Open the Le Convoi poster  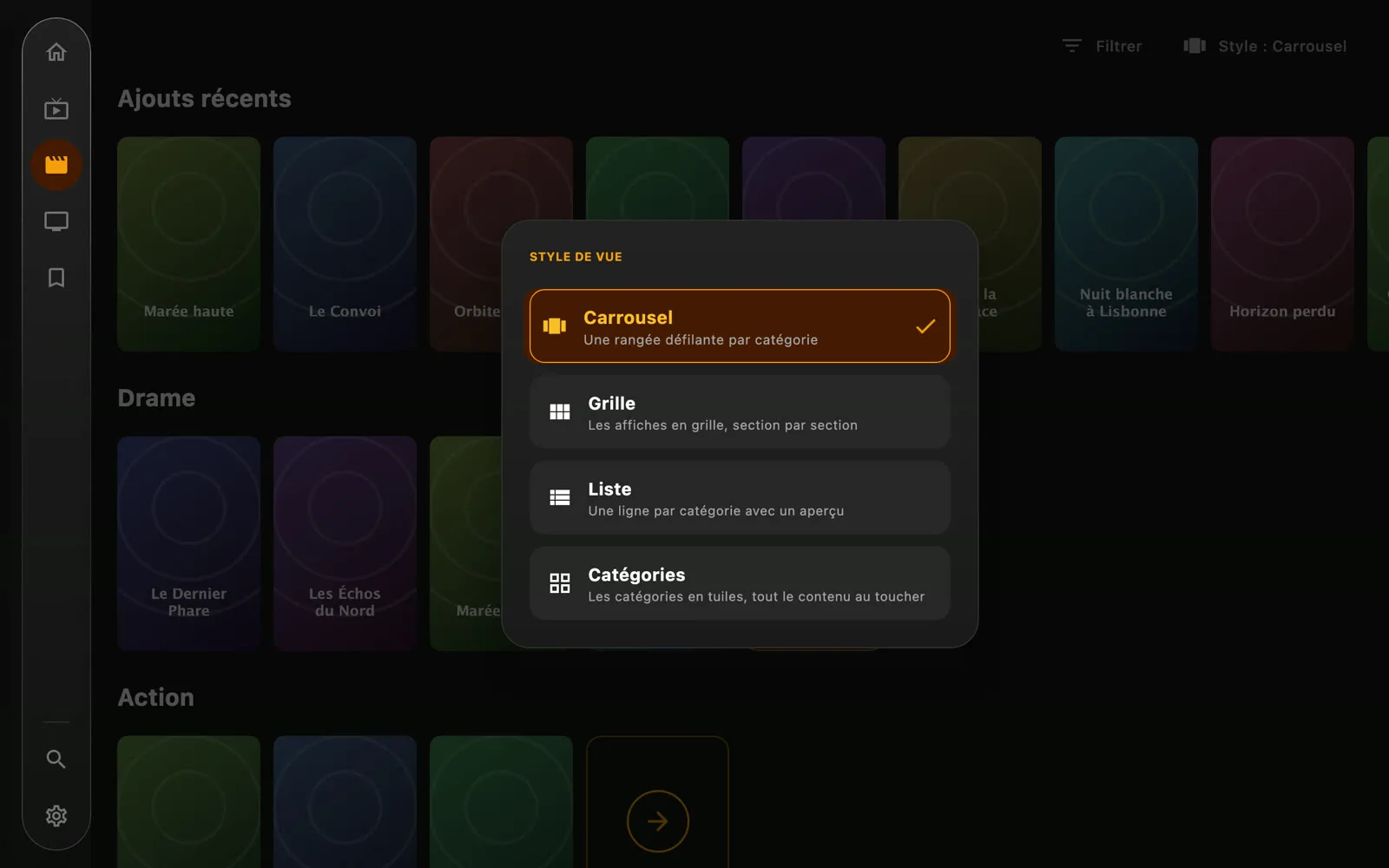coord(345,244)
